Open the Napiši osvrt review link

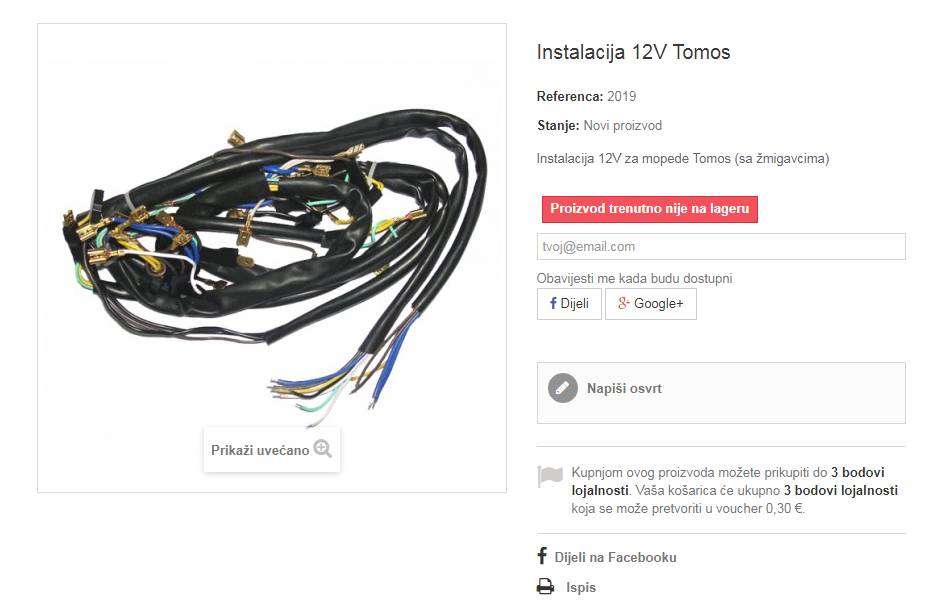(x=624, y=388)
